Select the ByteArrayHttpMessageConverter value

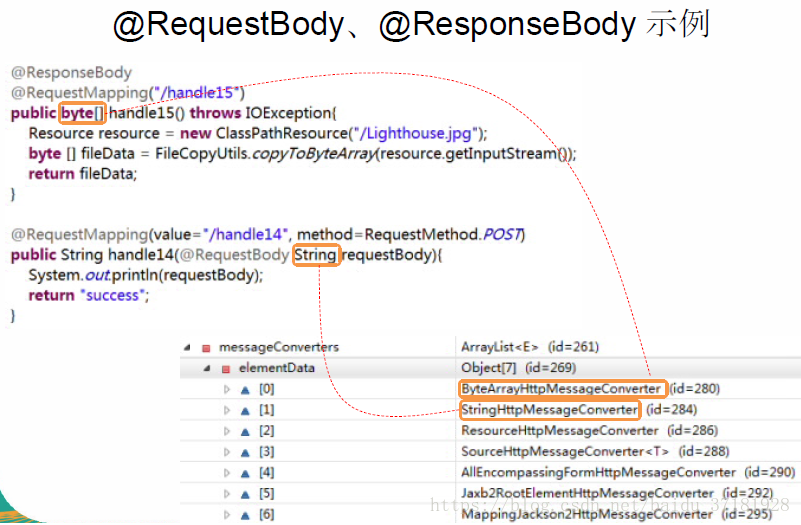(561, 389)
